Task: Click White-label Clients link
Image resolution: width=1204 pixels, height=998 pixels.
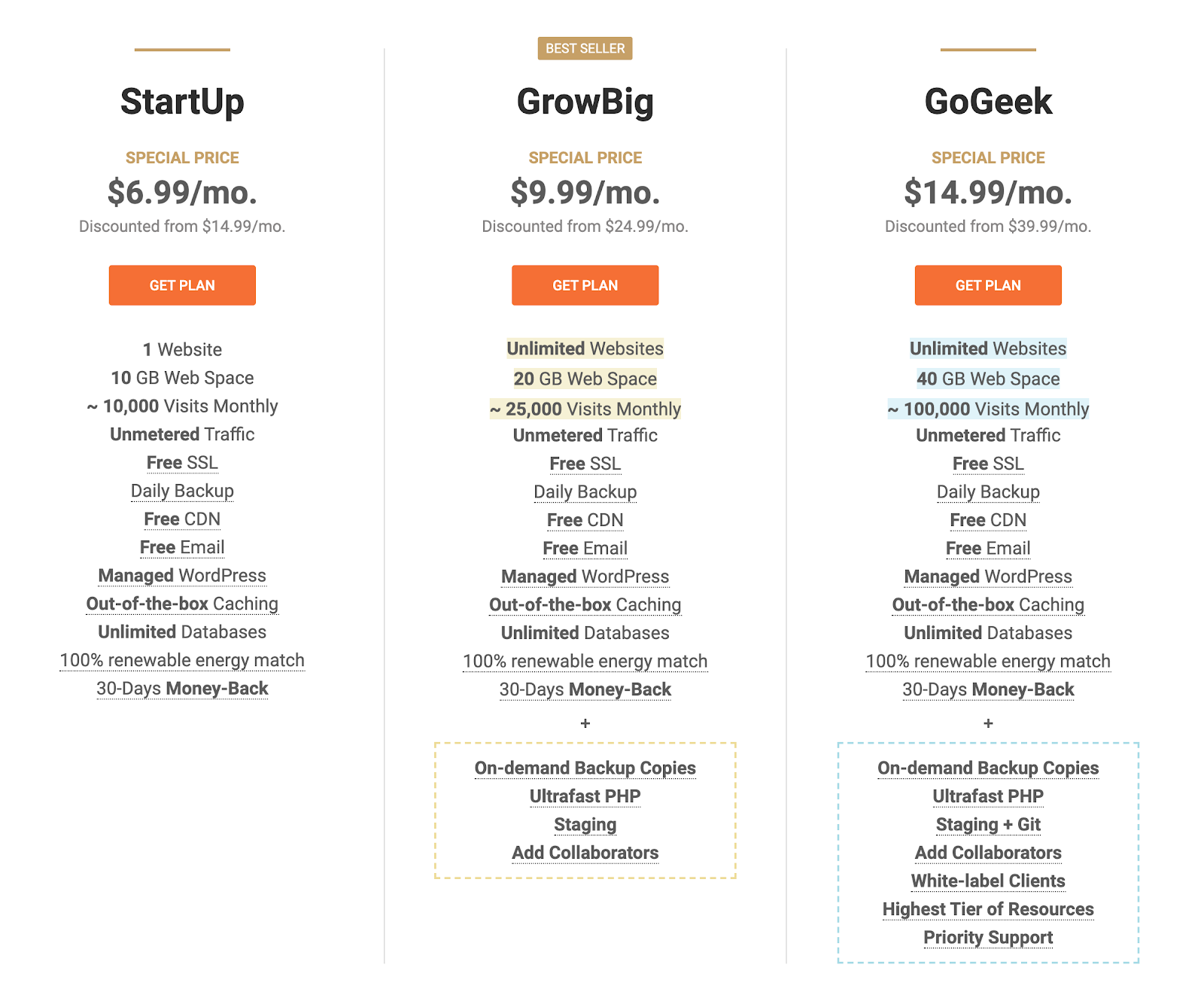Action: coord(988,881)
